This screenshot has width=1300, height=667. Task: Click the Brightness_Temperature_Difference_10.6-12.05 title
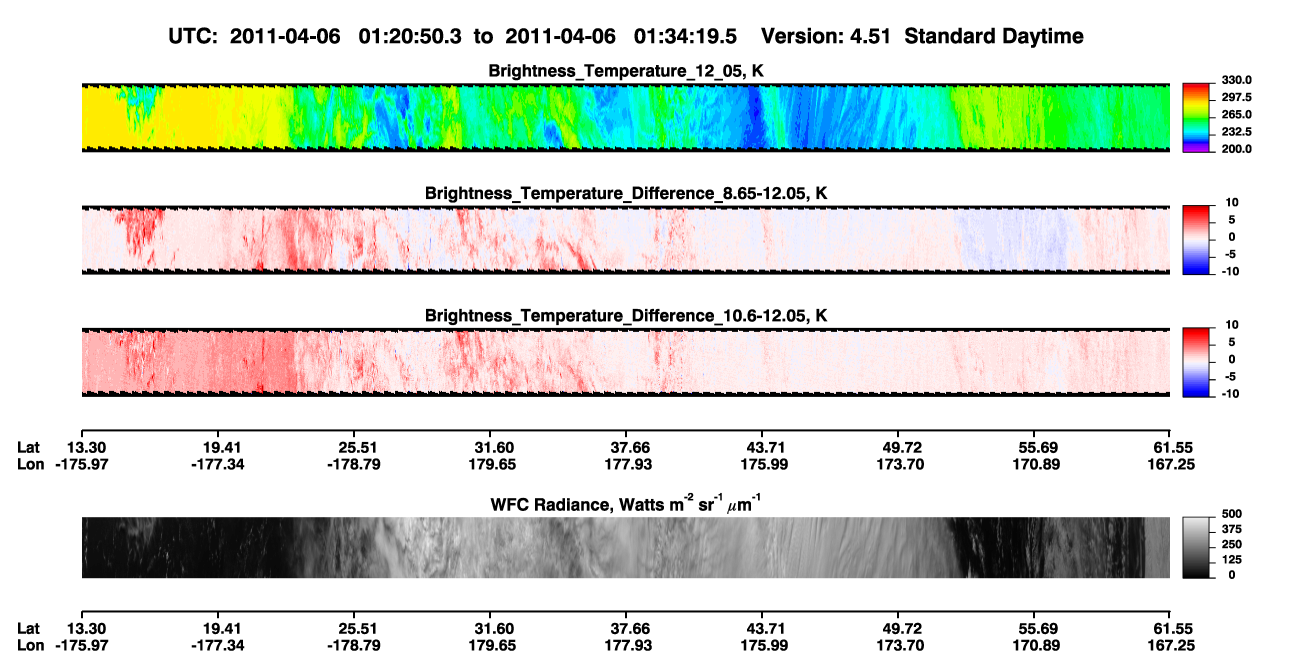point(626,316)
